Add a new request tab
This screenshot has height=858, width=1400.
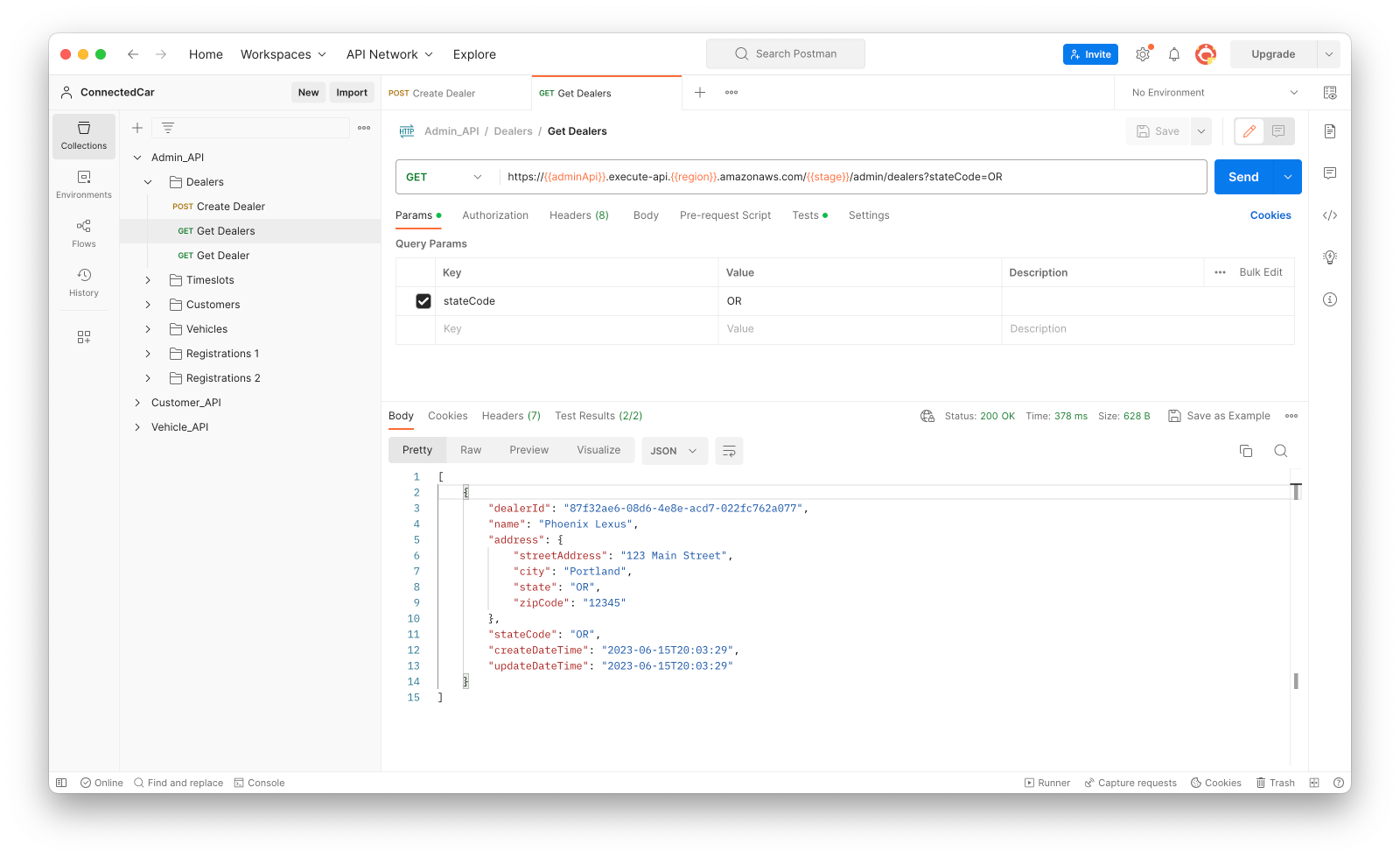[x=700, y=93]
